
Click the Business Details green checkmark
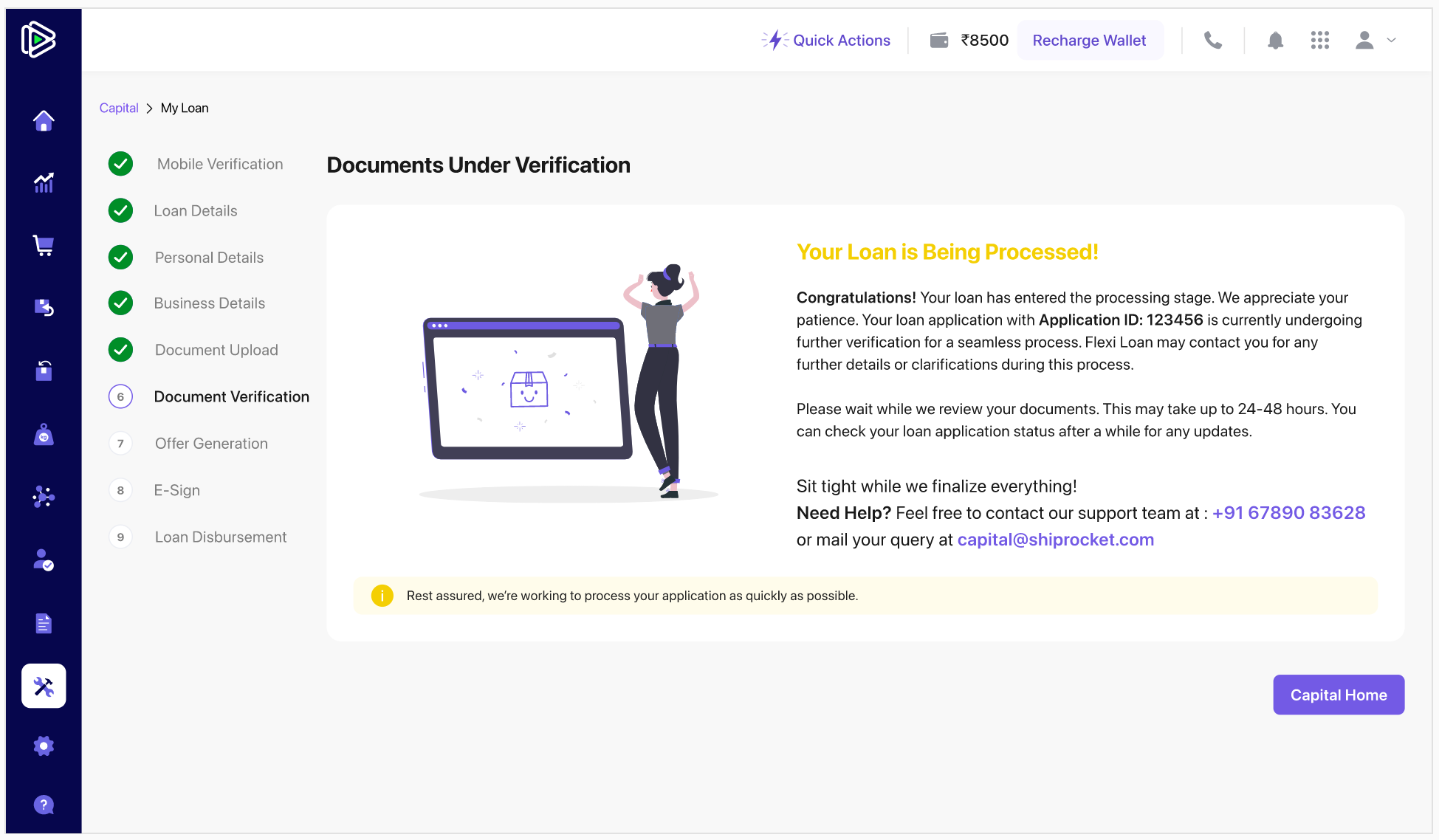pos(120,303)
